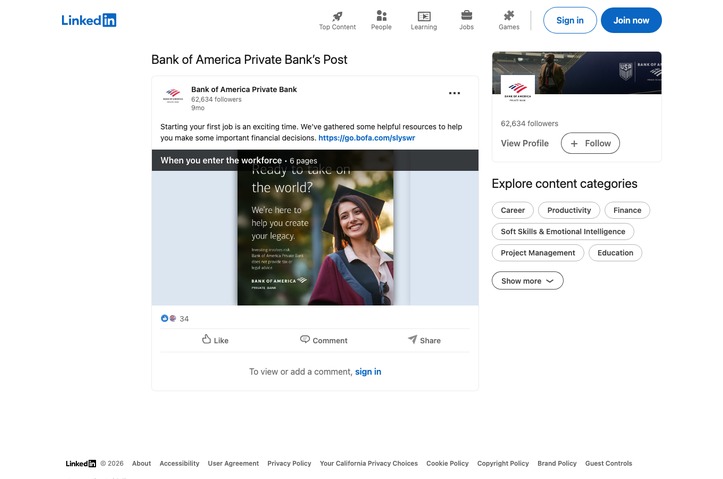Open Bank of America Private Bank author name
Image resolution: width=723 pixels, height=479 pixels.
click(244, 89)
